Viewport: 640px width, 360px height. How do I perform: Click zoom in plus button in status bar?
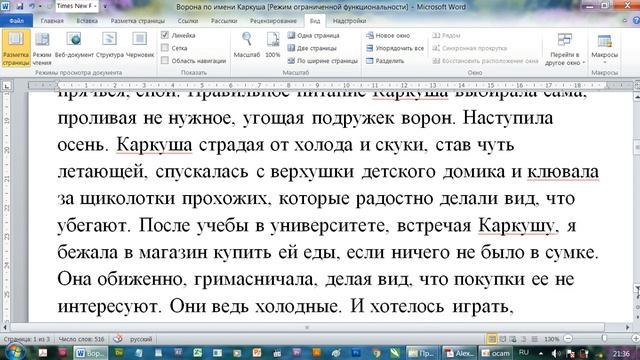pyautogui.click(x=635, y=339)
